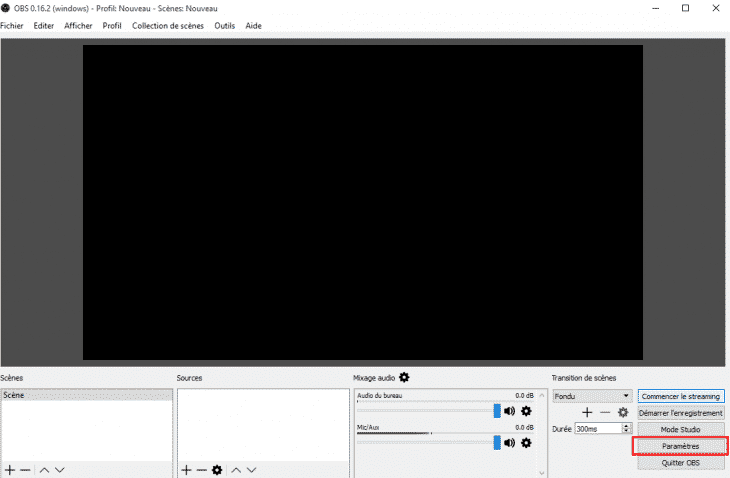Image resolution: width=730 pixels, height=478 pixels.
Task: Move the scene down with arrow
Action: (59, 469)
